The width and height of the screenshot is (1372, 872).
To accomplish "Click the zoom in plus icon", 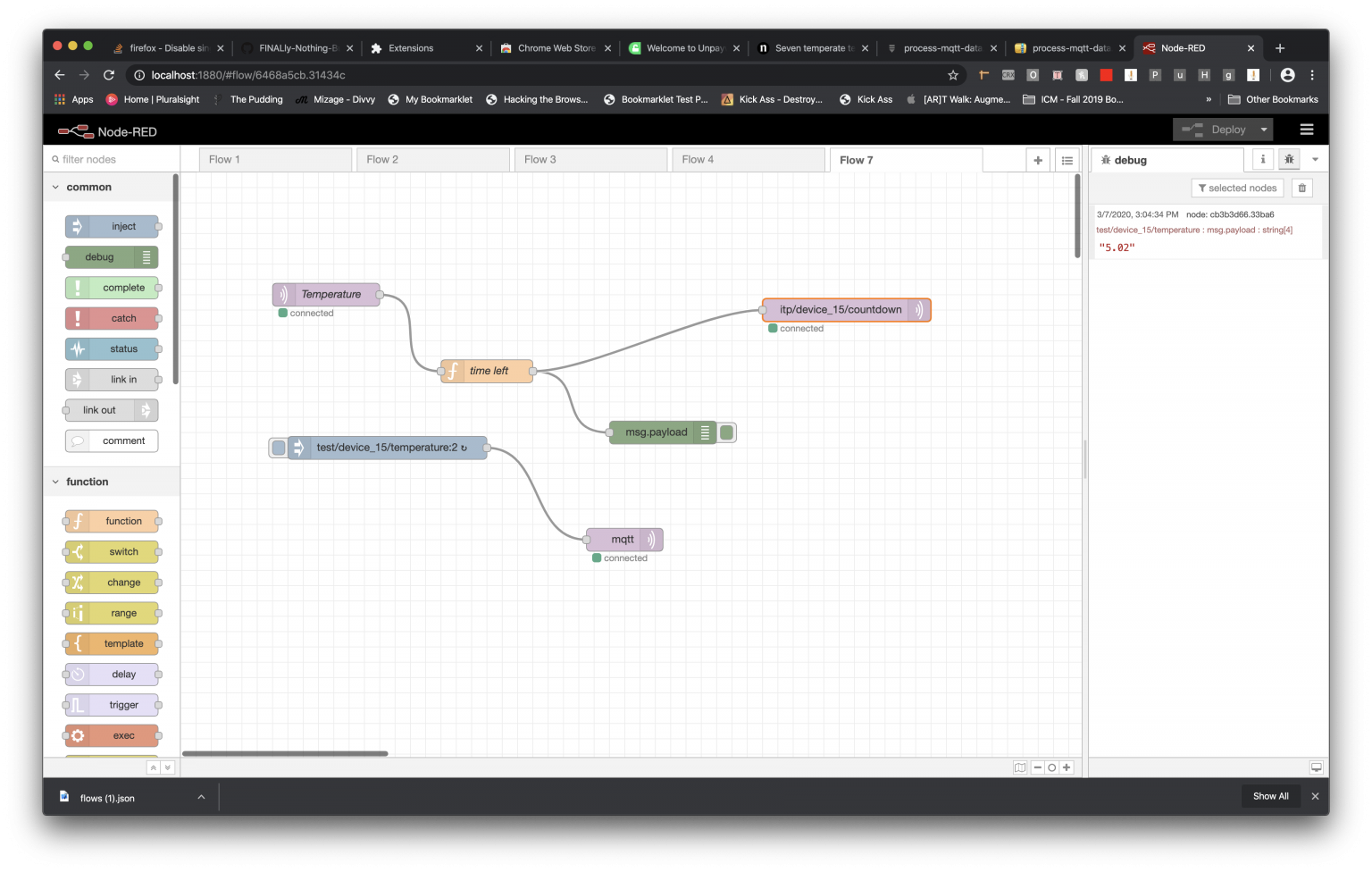I will click(1067, 767).
